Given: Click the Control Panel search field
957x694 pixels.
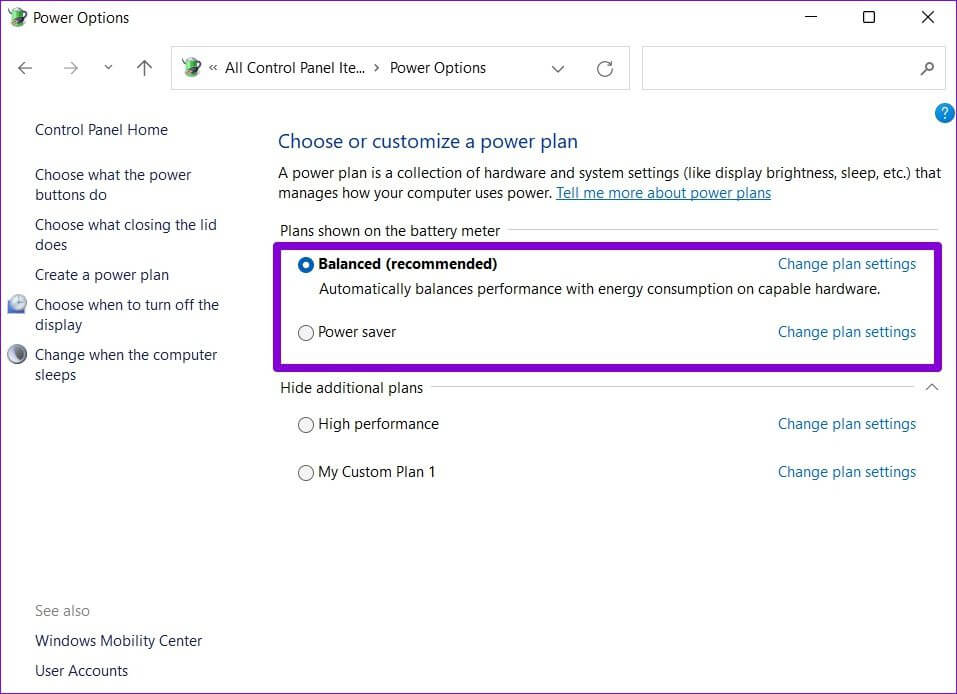Looking at the screenshot, I should pyautogui.click(x=780, y=68).
